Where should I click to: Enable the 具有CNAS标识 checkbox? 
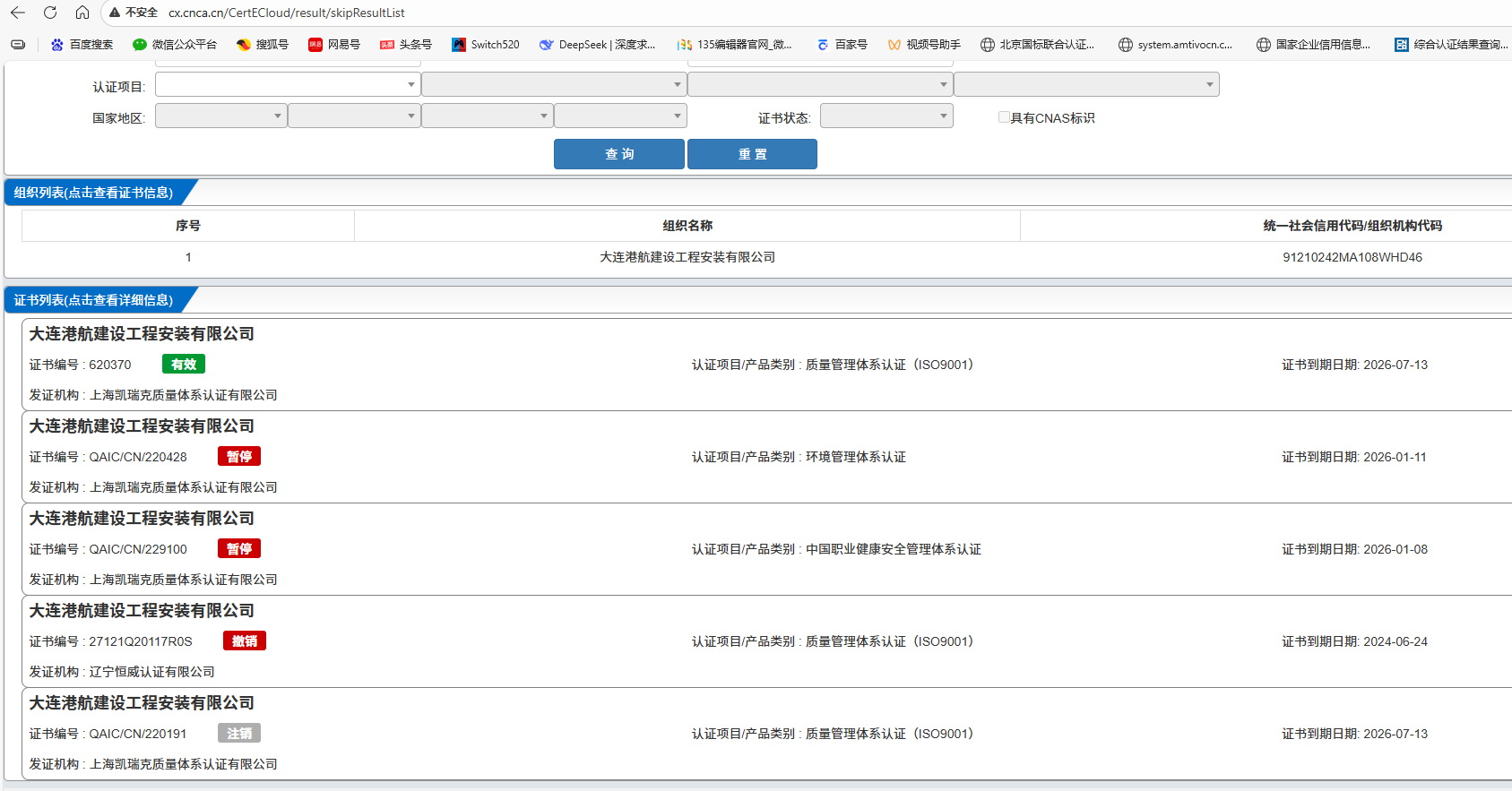pos(1004,117)
